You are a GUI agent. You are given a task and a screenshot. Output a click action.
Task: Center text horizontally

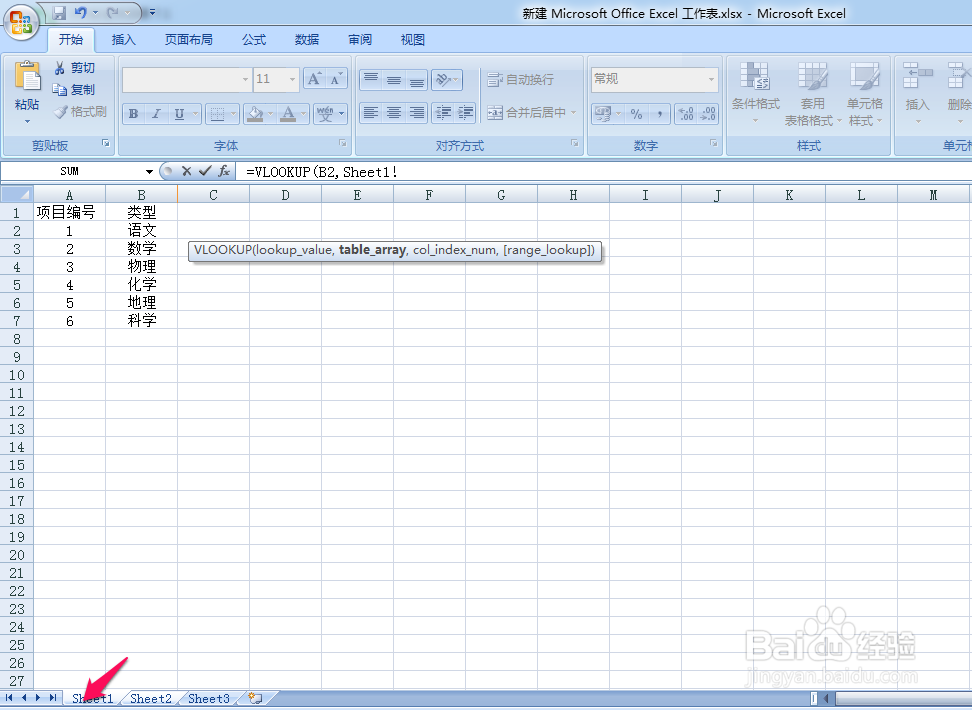click(x=394, y=112)
